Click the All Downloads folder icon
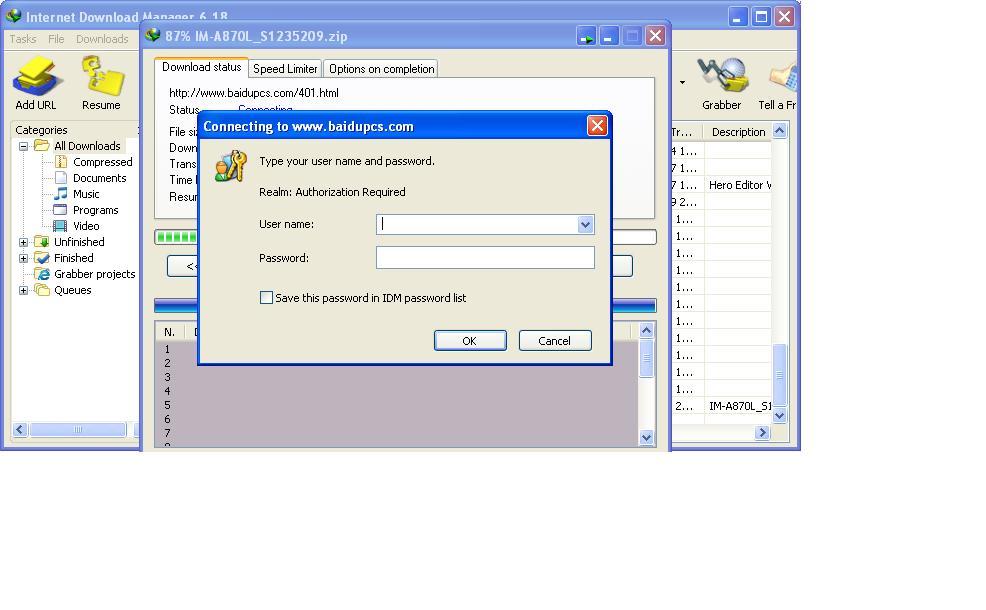This screenshot has height=610, width=986. click(x=42, y=146)
